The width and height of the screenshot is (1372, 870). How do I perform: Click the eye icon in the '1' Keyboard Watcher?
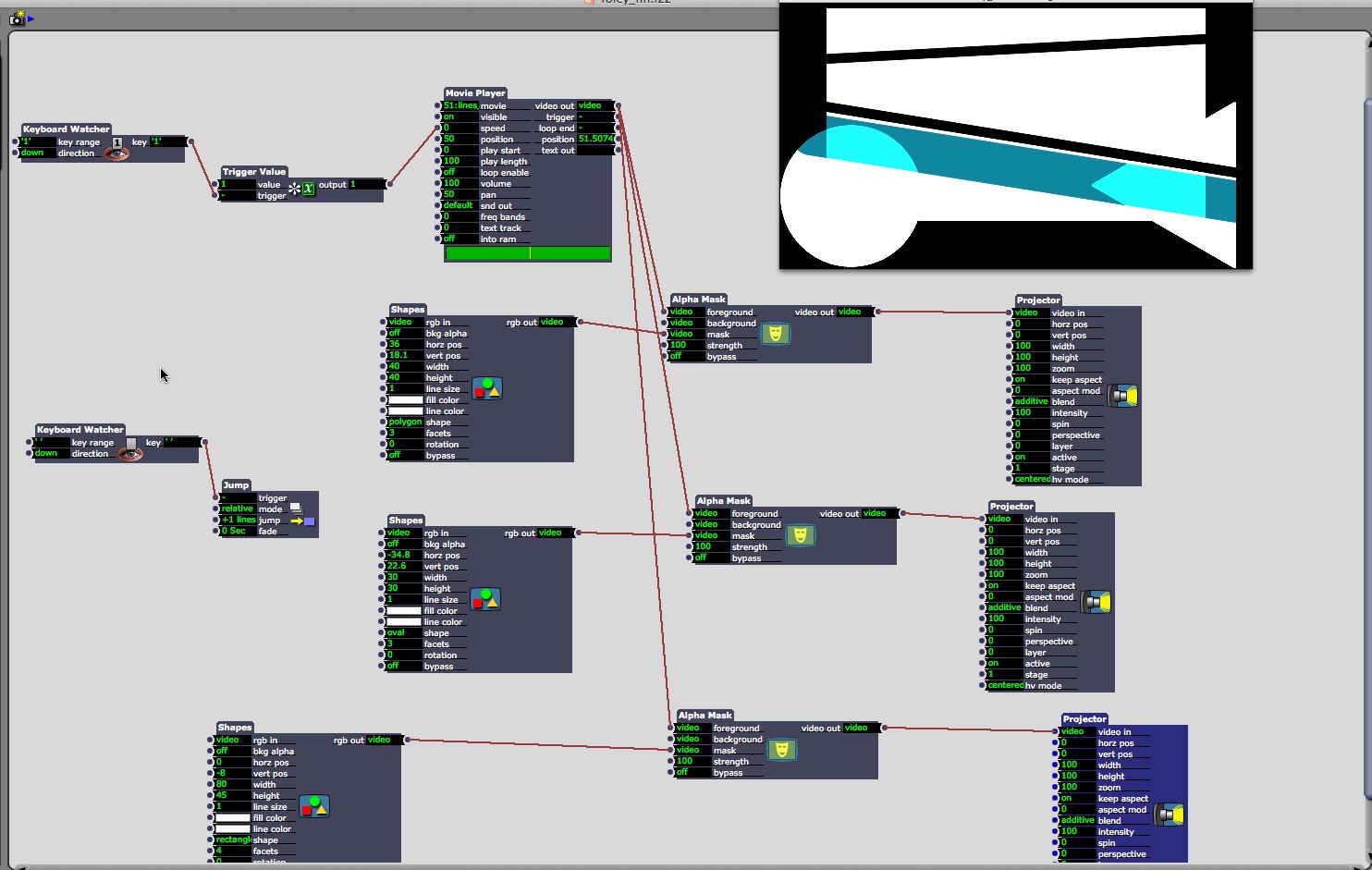point(116,153)
